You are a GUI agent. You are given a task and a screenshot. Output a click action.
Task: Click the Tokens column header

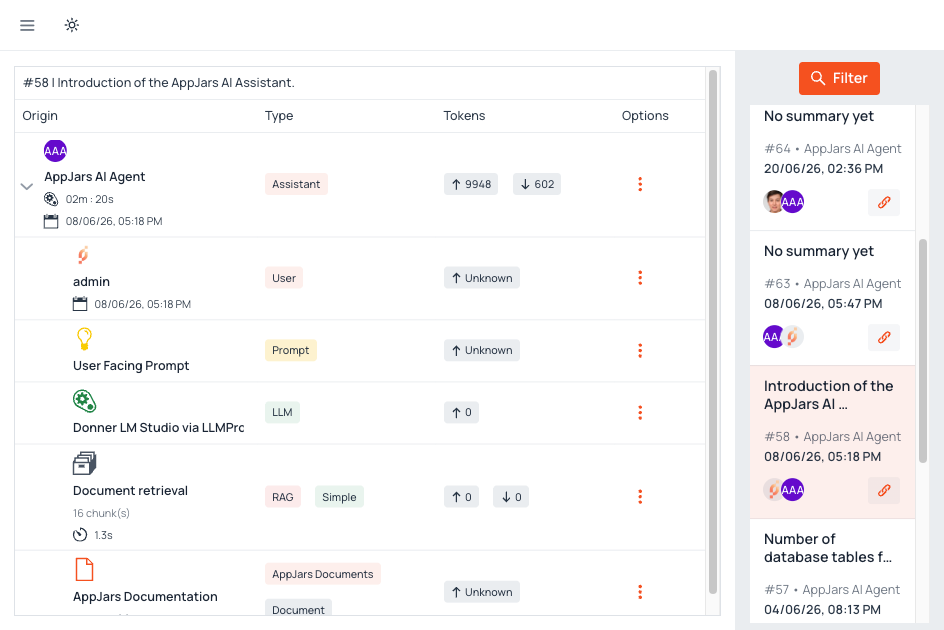pyautogui.click(x=464, y=116)
